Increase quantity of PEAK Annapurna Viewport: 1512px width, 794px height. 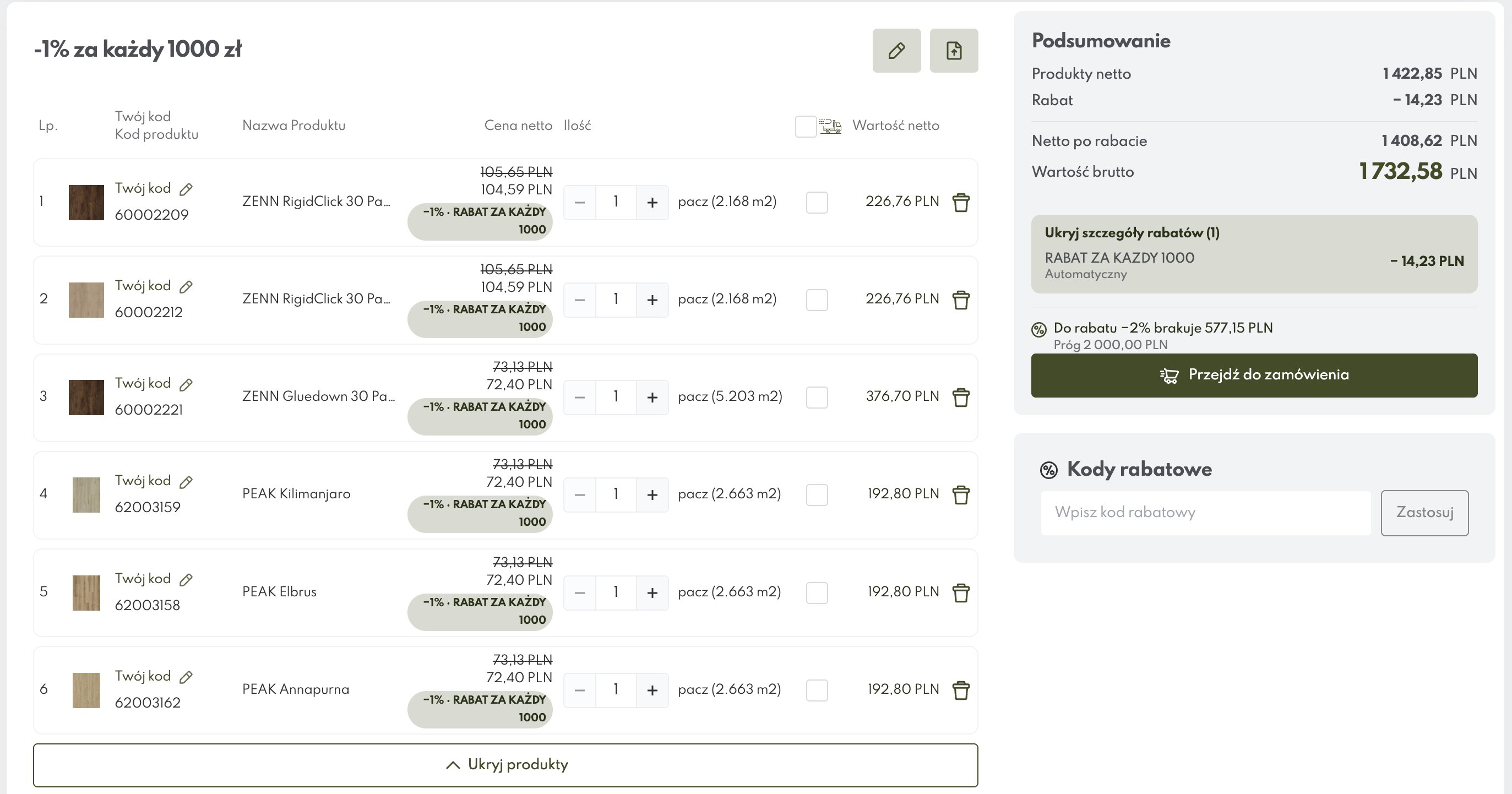click(x=652, y=690)
